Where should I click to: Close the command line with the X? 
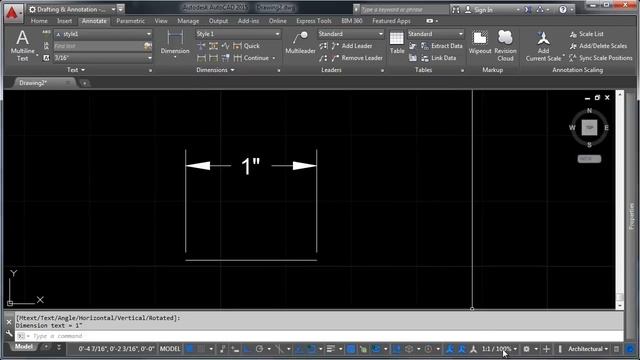(9, 322)
